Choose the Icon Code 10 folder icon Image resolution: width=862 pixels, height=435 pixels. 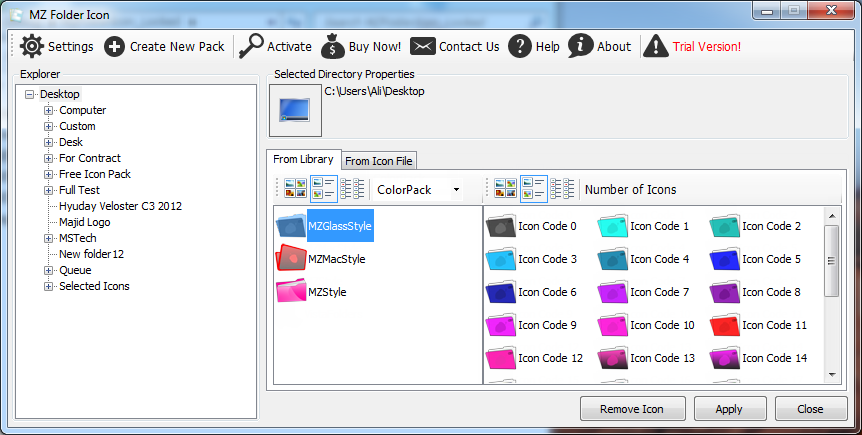(612, 325)
